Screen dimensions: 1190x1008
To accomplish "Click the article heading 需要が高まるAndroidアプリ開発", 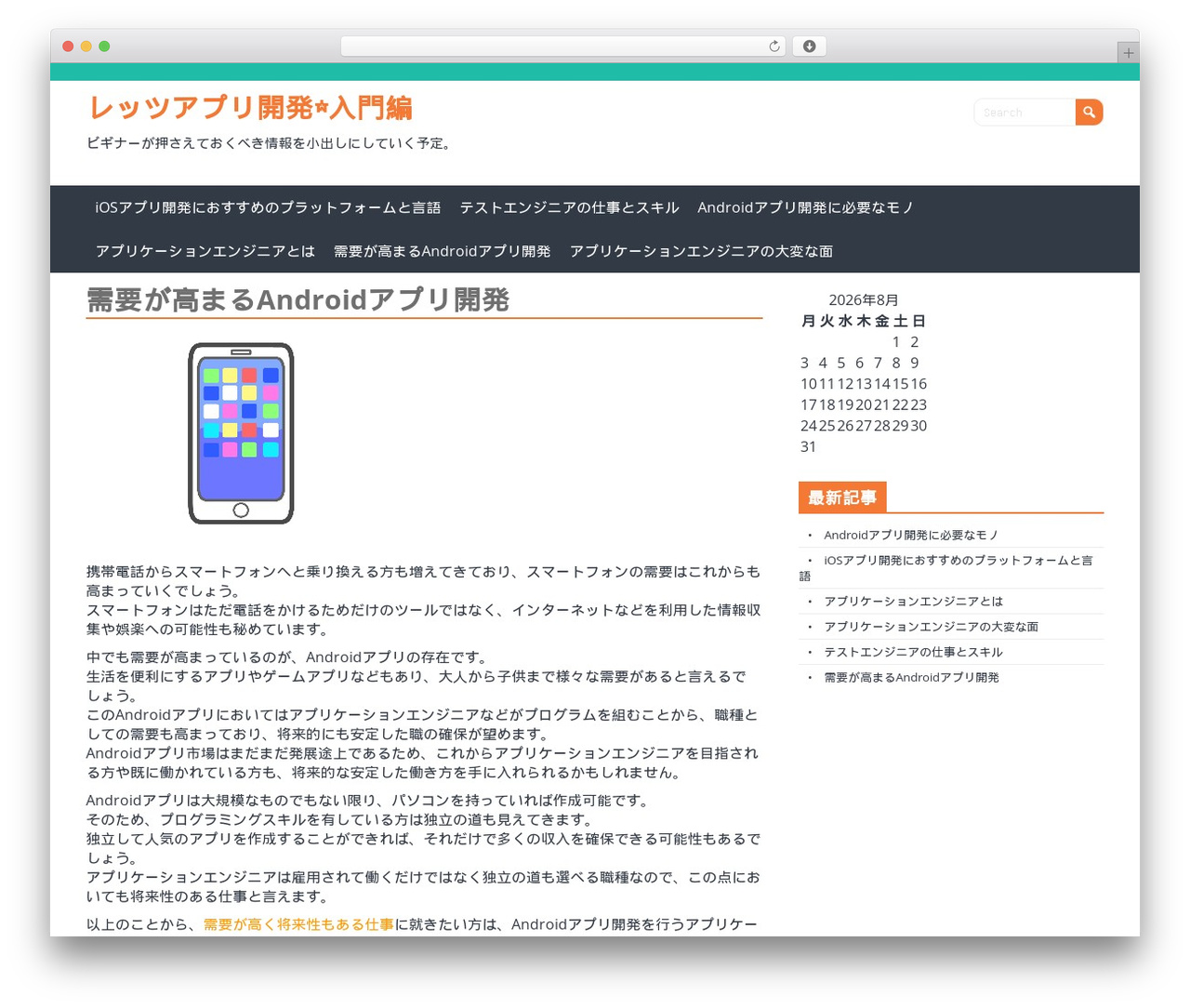I will [x=297, y=299].
